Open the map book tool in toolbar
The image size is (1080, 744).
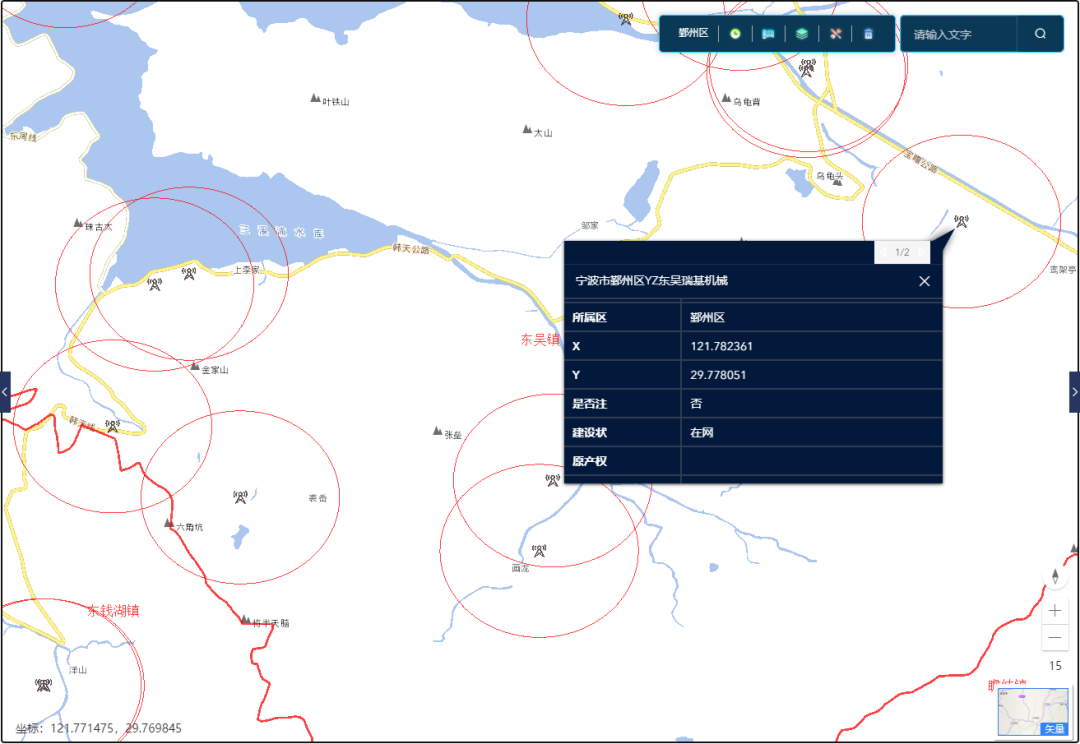pyautogui.click(x=768, y=34)
